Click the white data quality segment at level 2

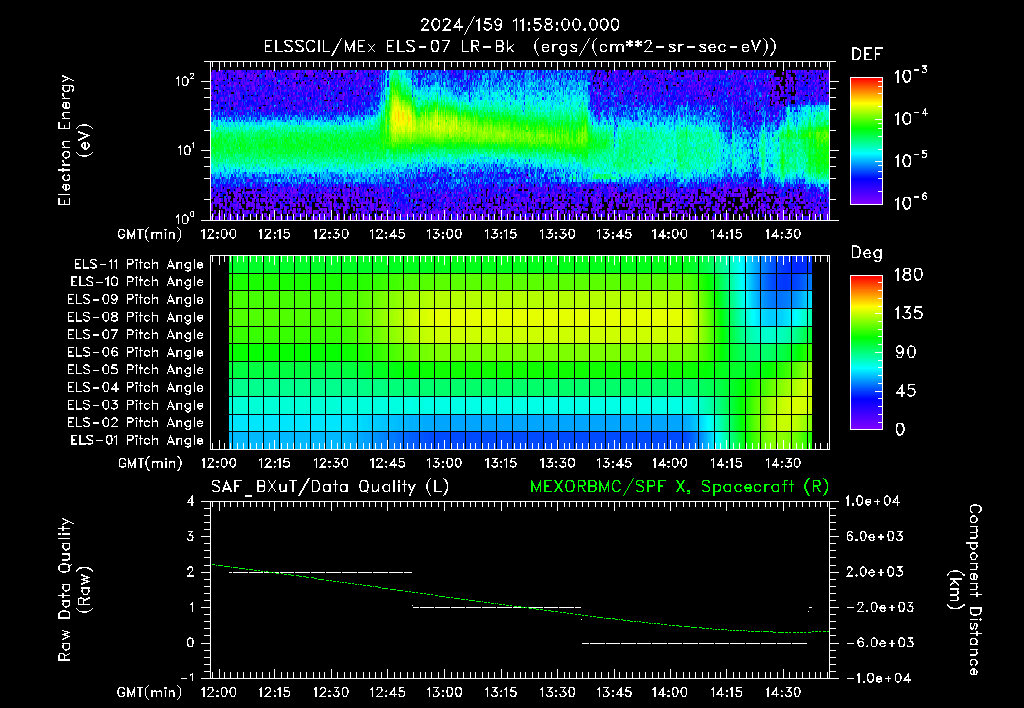(x=321, y=572)
